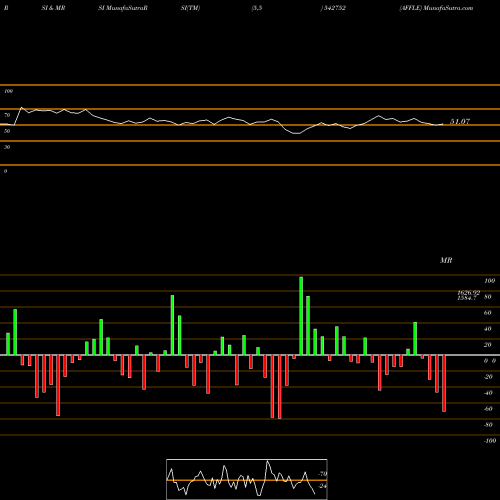Click the MR right axis label '-40'
500x500 pixels.
pos(488,393)
